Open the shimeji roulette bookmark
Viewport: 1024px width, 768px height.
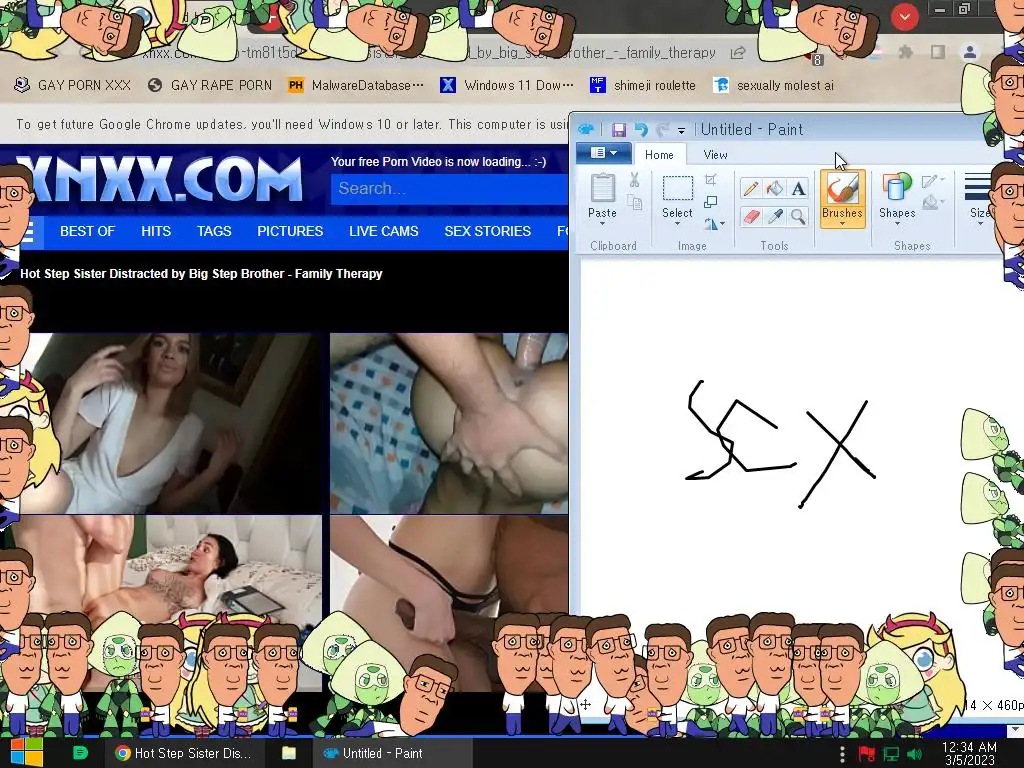pos(642,85)
